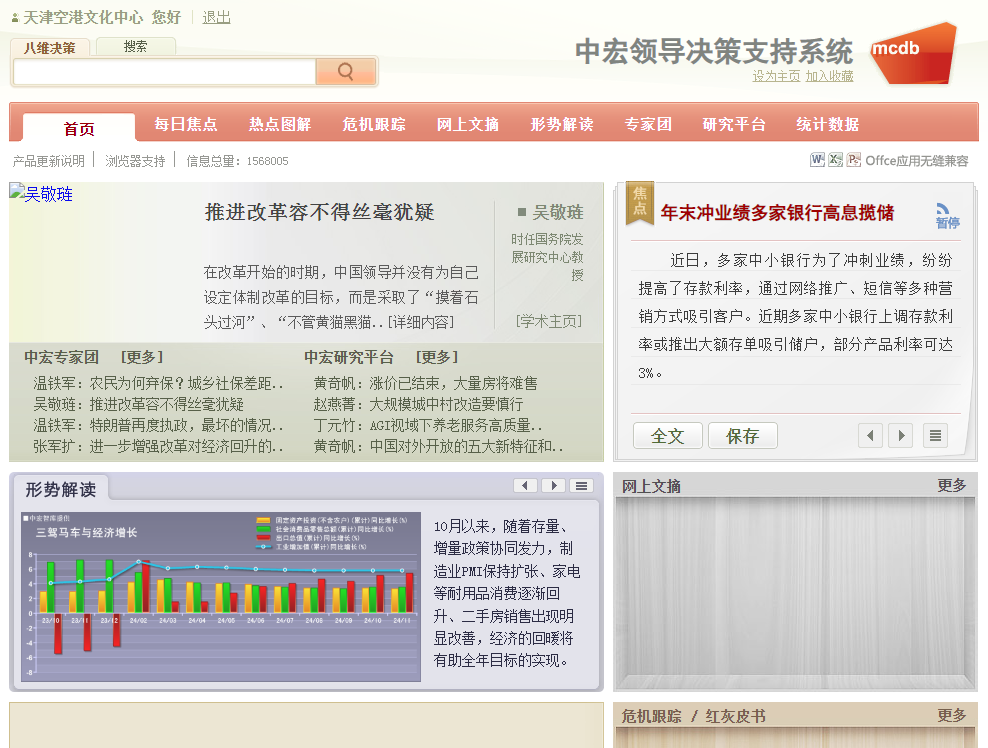The image size is (988, 748).
Task: Click the 全文 full text button
Action: [x=667, y=436]
